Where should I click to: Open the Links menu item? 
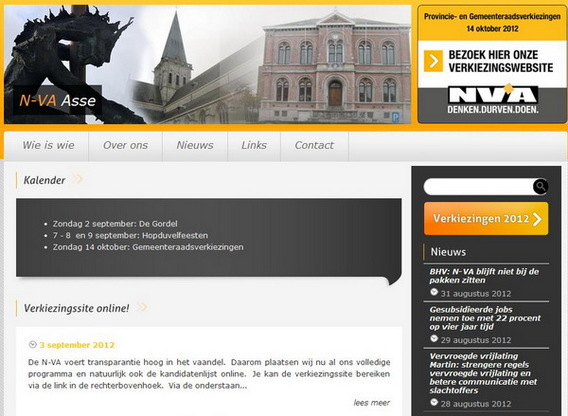coord(254,145)
